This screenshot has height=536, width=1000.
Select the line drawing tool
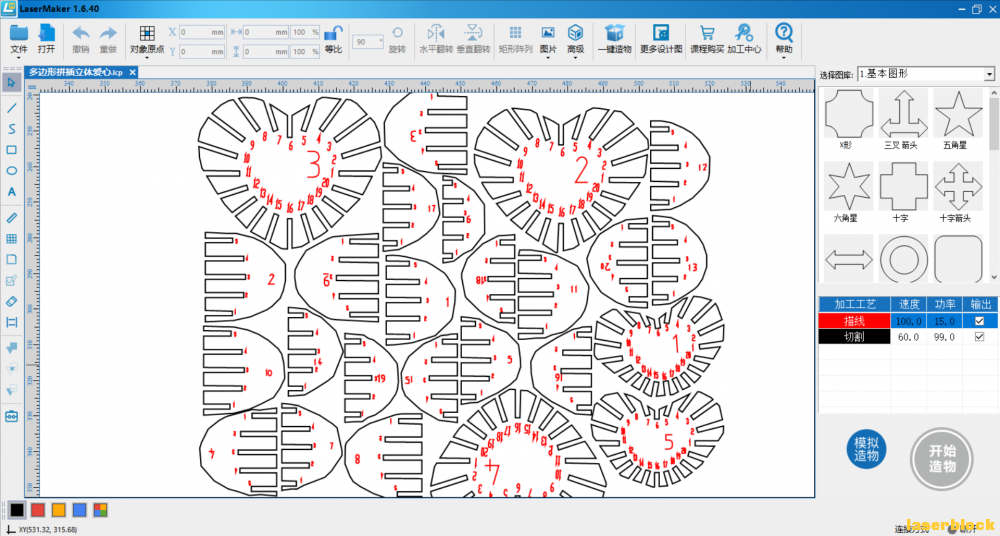click(11, 108)
